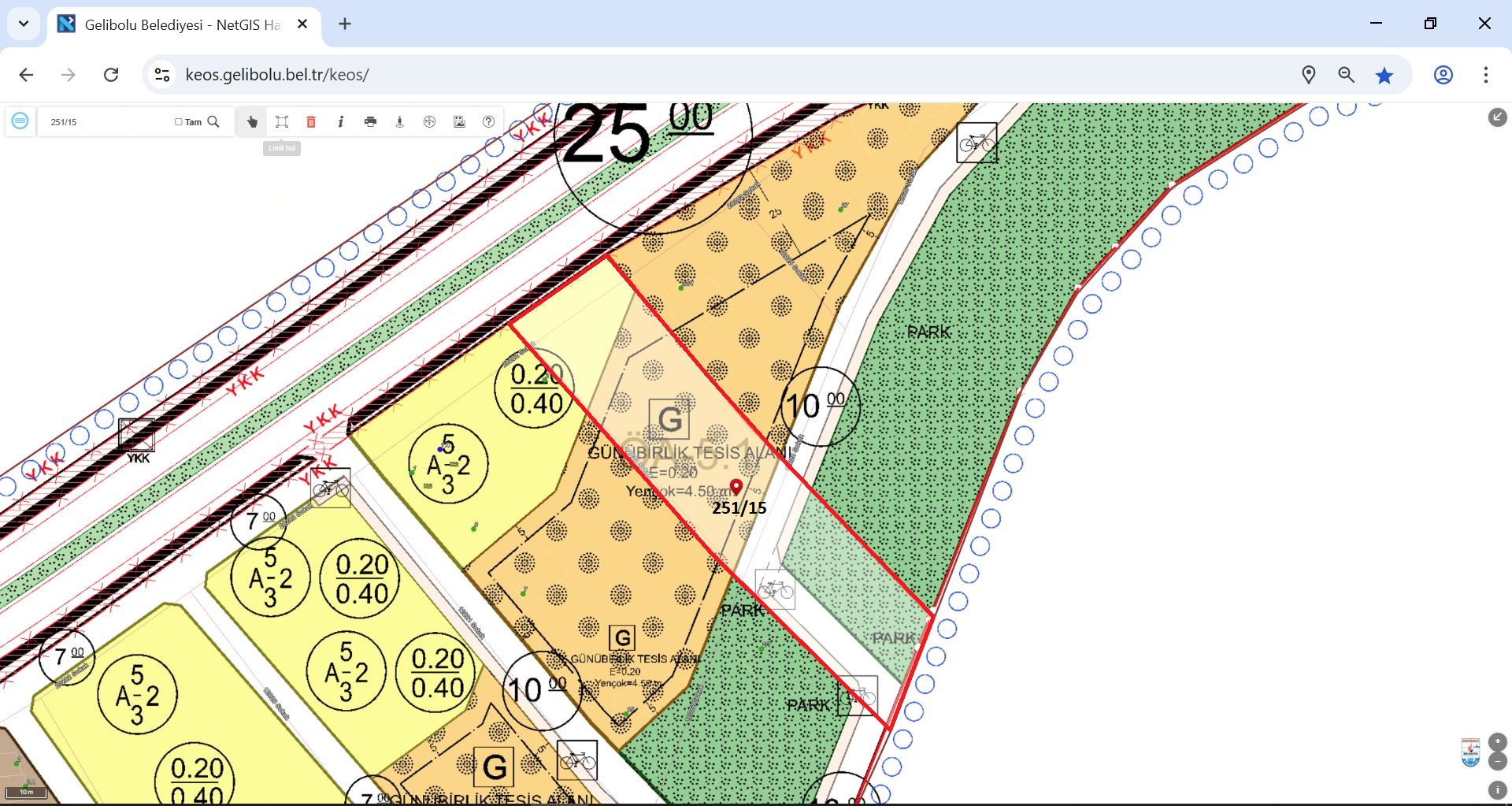Click the printer icon in map toolbar
The height and width of the screenshot is (806, 1512).
point(370,121)
